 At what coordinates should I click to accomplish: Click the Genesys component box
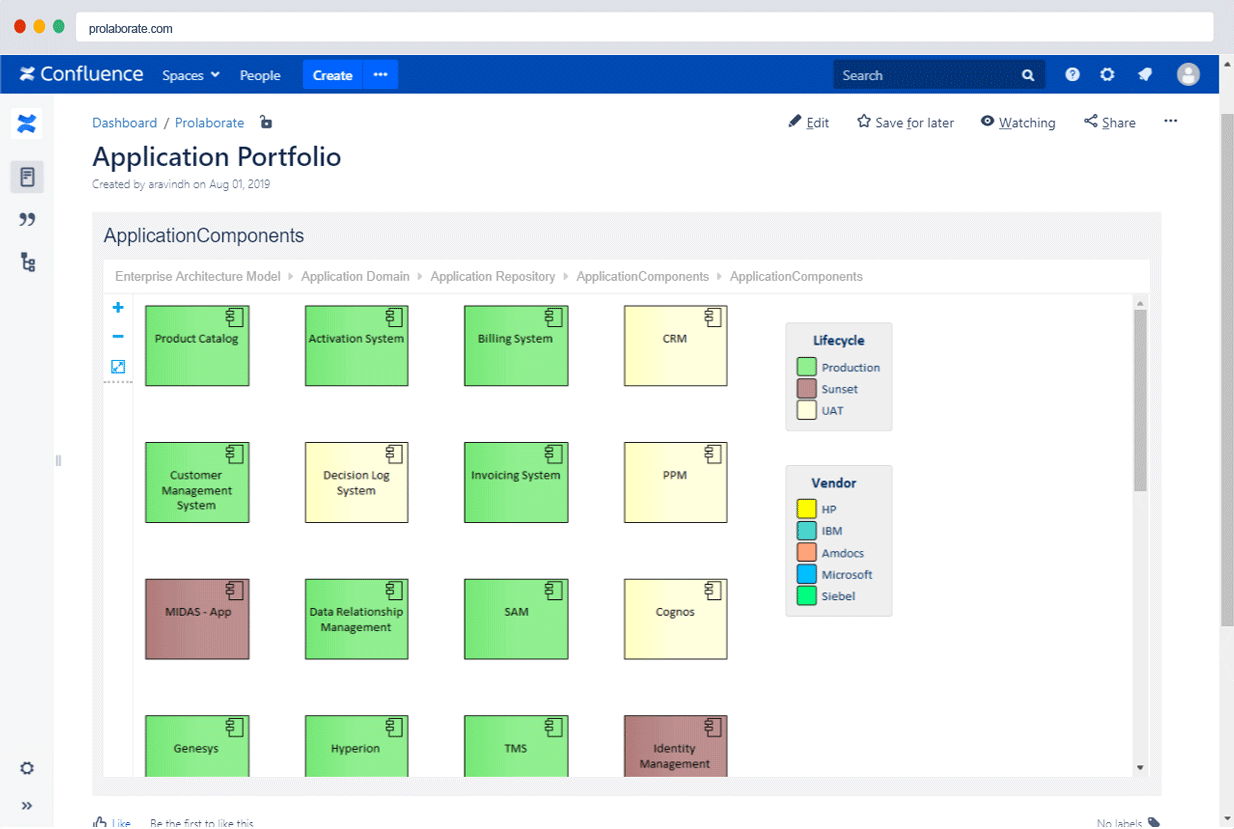pos(197,746)
